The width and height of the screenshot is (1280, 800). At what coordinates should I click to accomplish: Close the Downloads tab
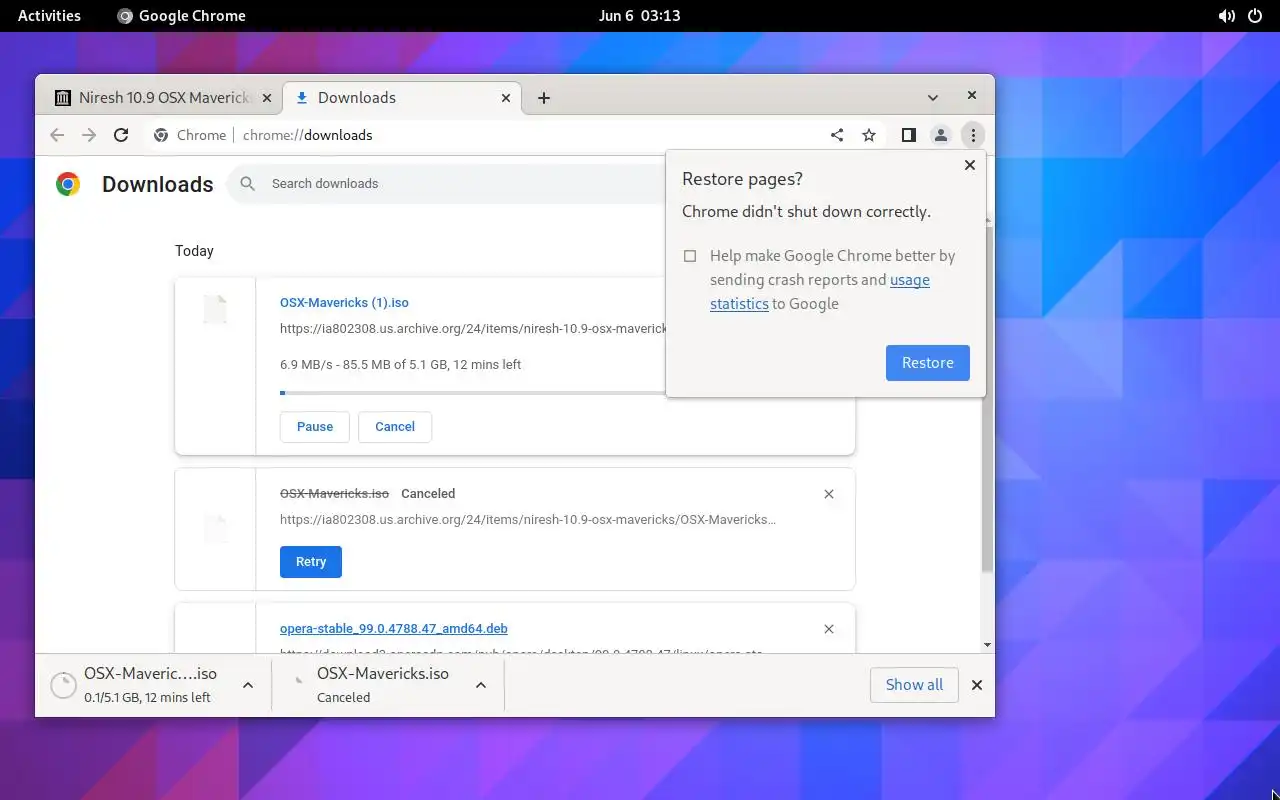click(x=506, y=98)
